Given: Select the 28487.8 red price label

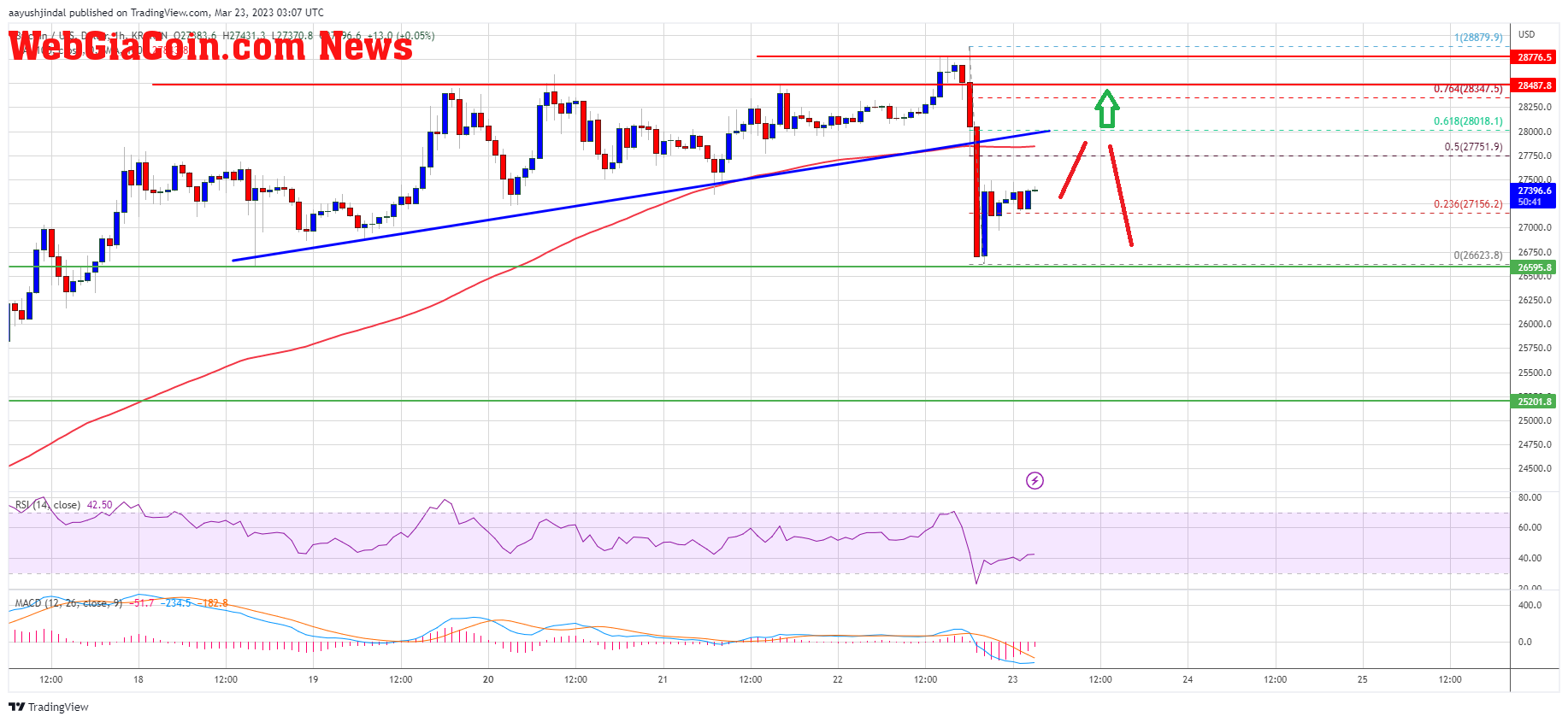Looking at the screenshot, I should 1535,85.
